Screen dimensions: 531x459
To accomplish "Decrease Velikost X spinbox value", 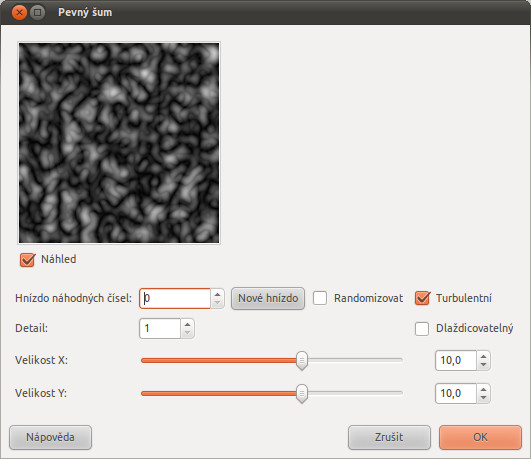I will coord(483,364).
